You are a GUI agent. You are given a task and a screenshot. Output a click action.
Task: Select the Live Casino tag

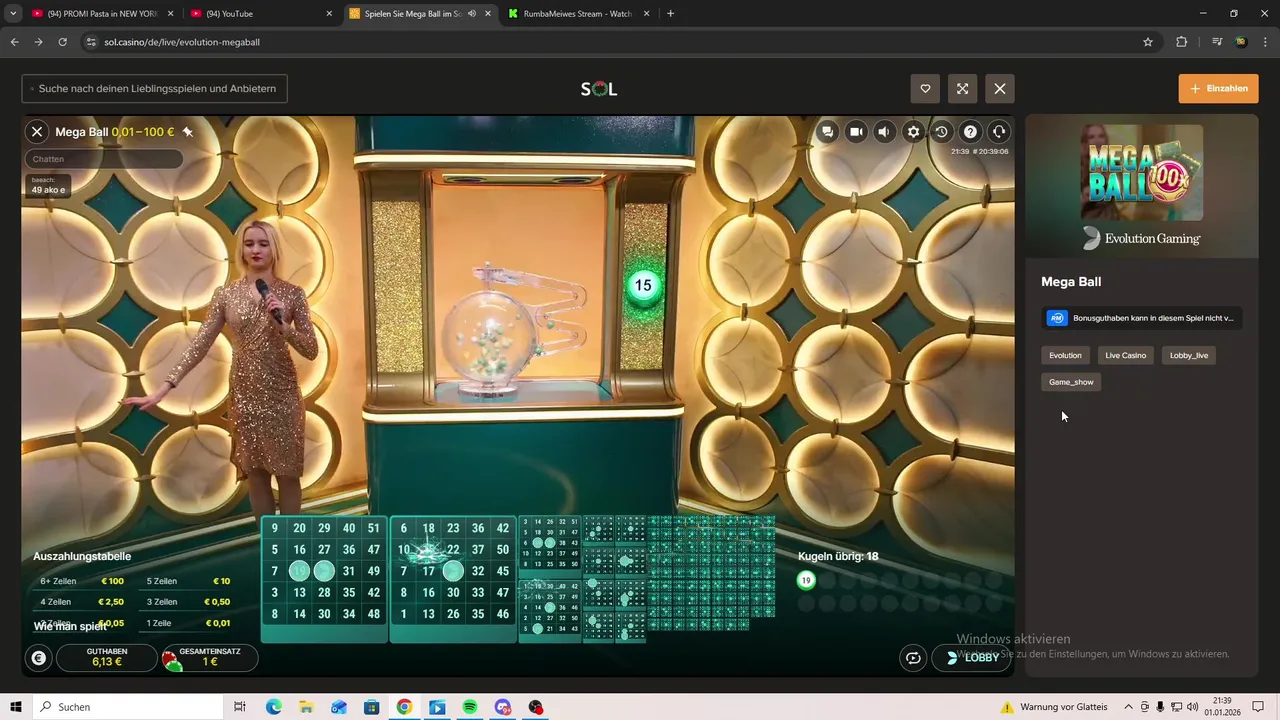1126,355
